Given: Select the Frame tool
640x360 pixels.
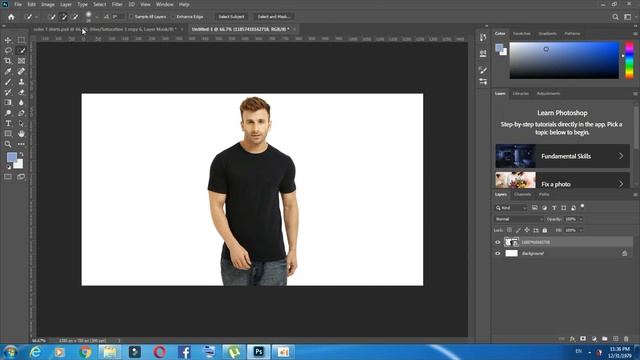Looking at the screenshot, I should [21, 61].
